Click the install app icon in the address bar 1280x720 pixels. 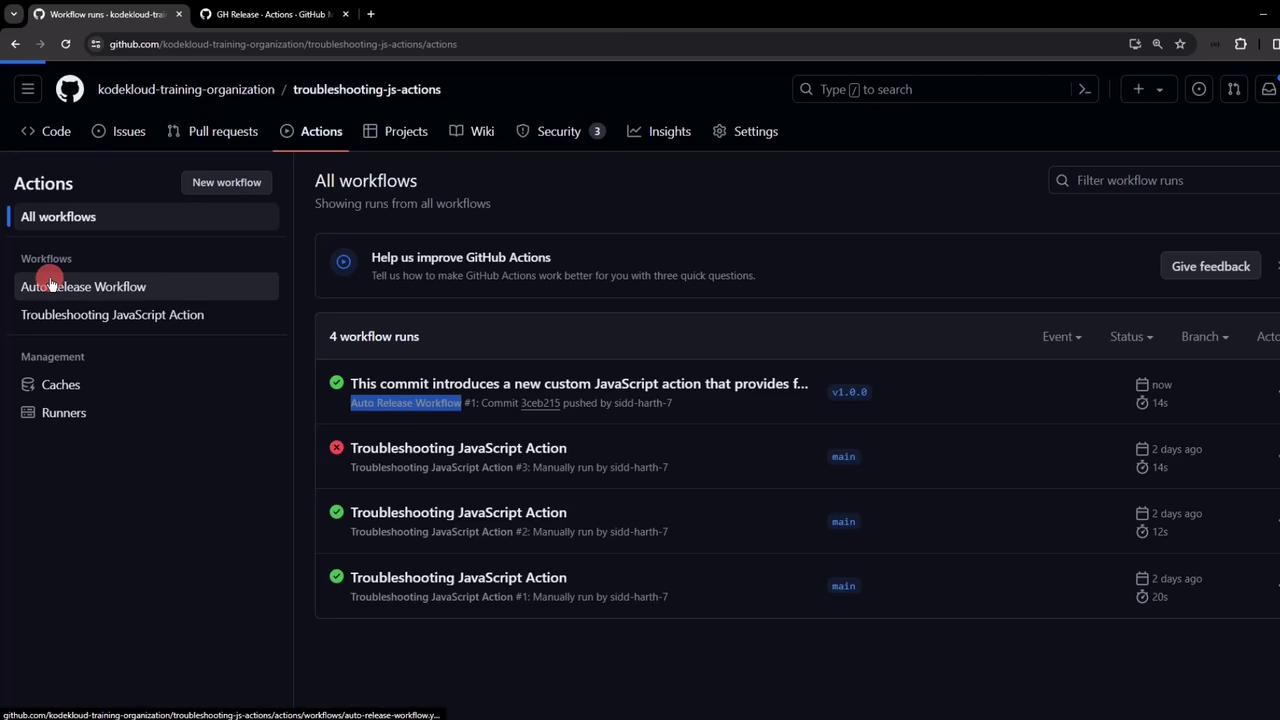pyautogui.click(x=1135, y=44)
